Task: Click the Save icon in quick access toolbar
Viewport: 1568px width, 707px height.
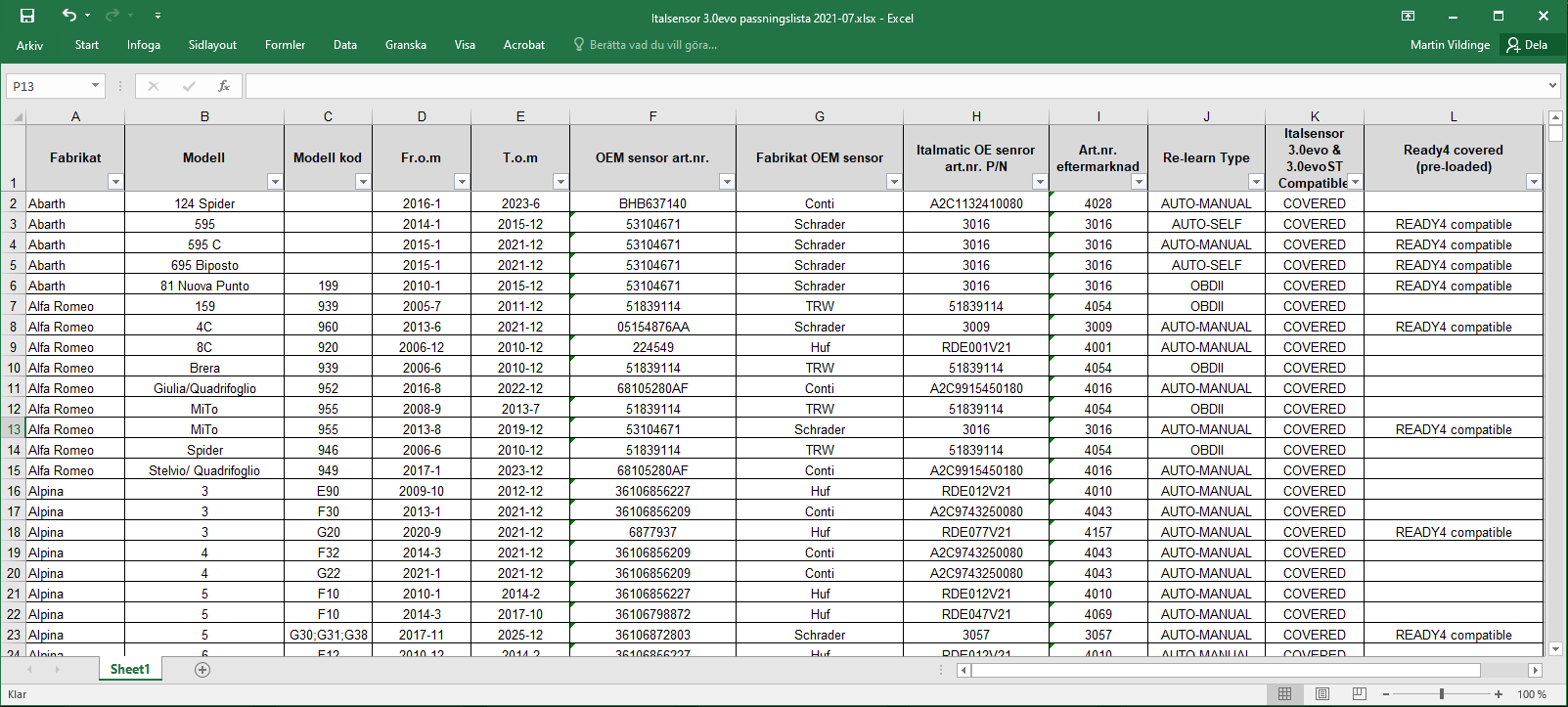Action: (x=27, y=16)
